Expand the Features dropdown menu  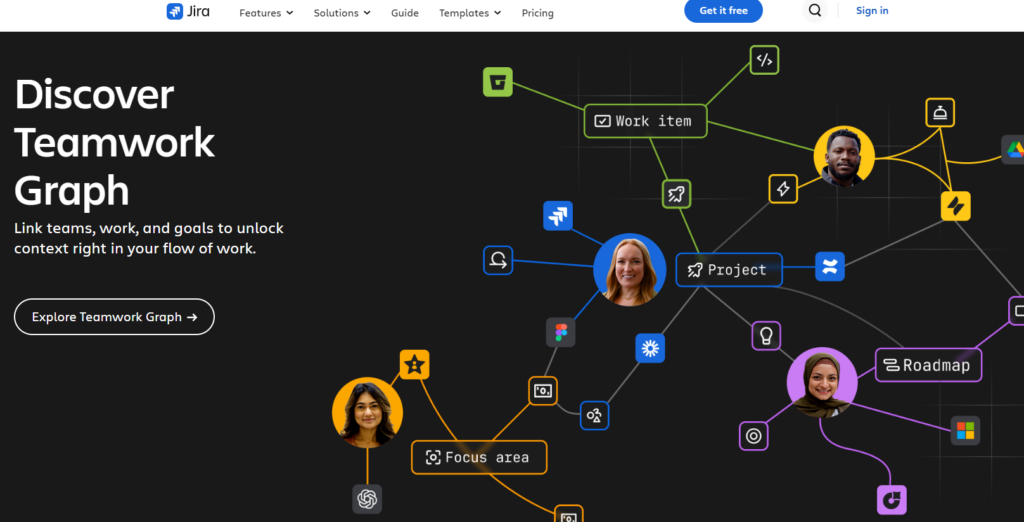point(266,13)
